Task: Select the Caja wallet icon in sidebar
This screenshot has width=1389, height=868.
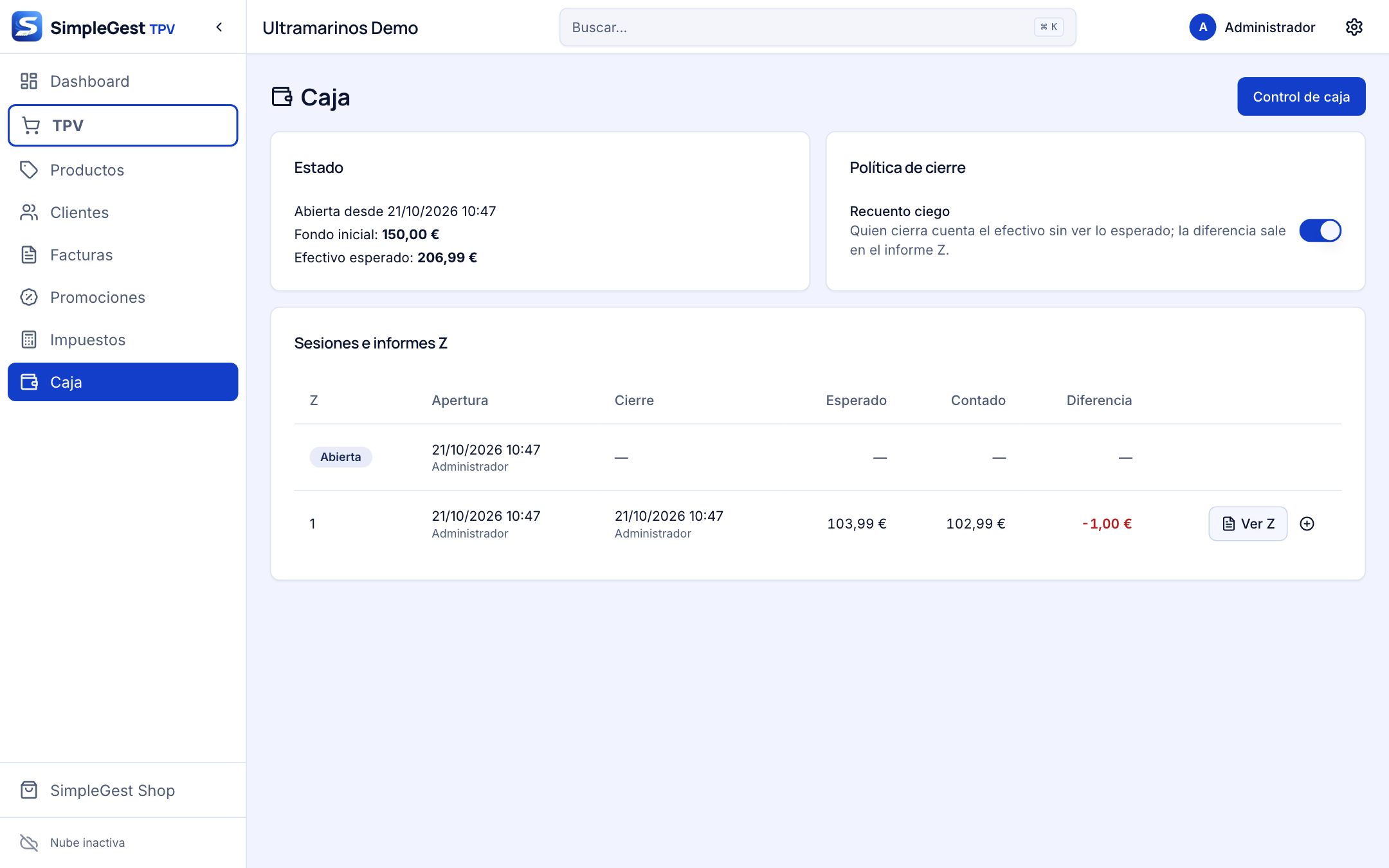Action: pyautogui.click(x=29, y=382)
